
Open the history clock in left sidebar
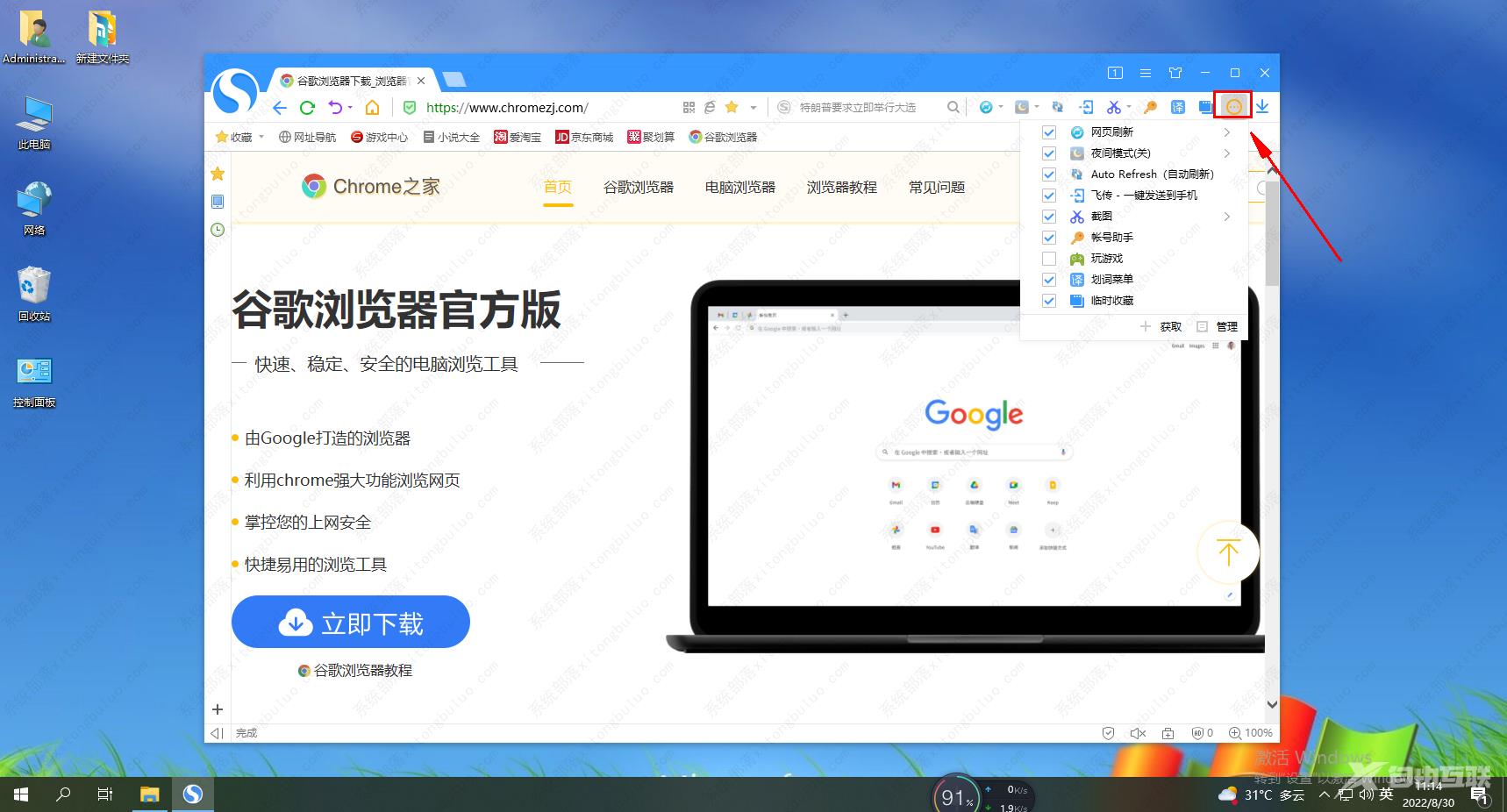click(218, 230)
